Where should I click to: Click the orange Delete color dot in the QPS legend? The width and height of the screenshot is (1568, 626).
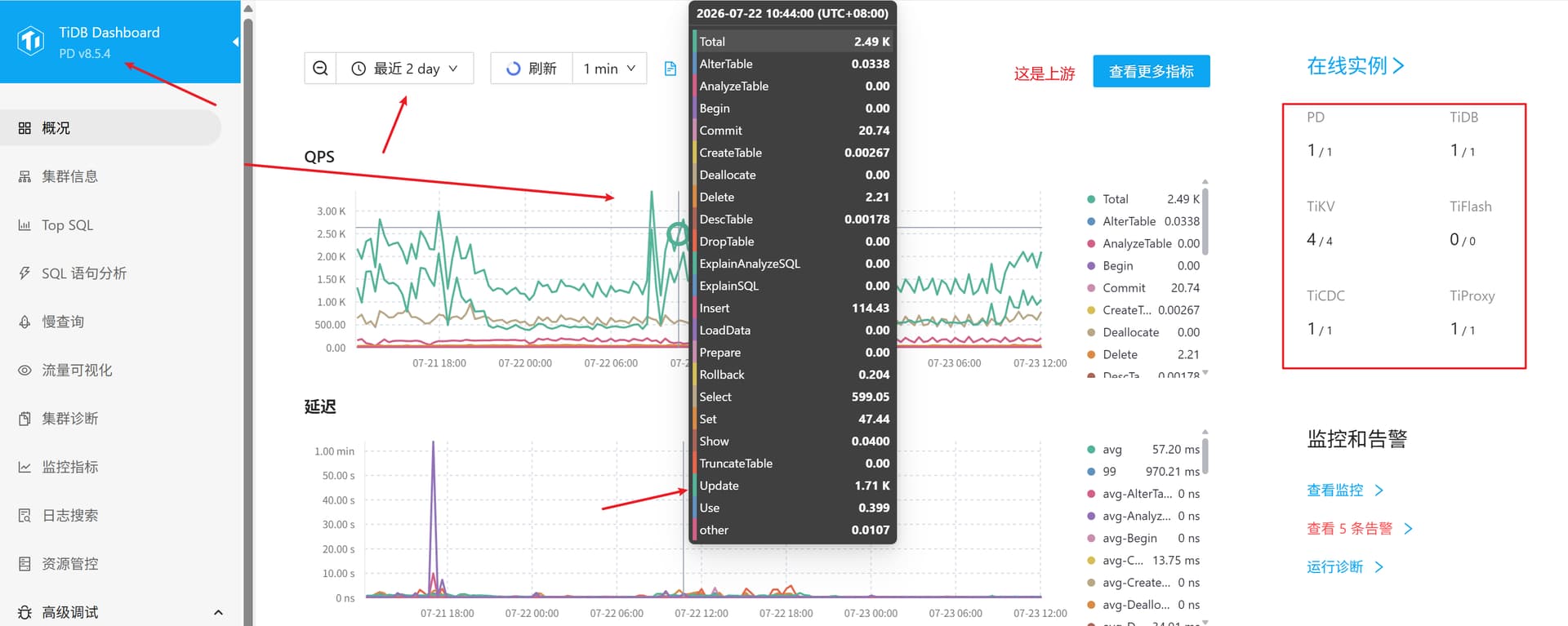click(1091, 354)
